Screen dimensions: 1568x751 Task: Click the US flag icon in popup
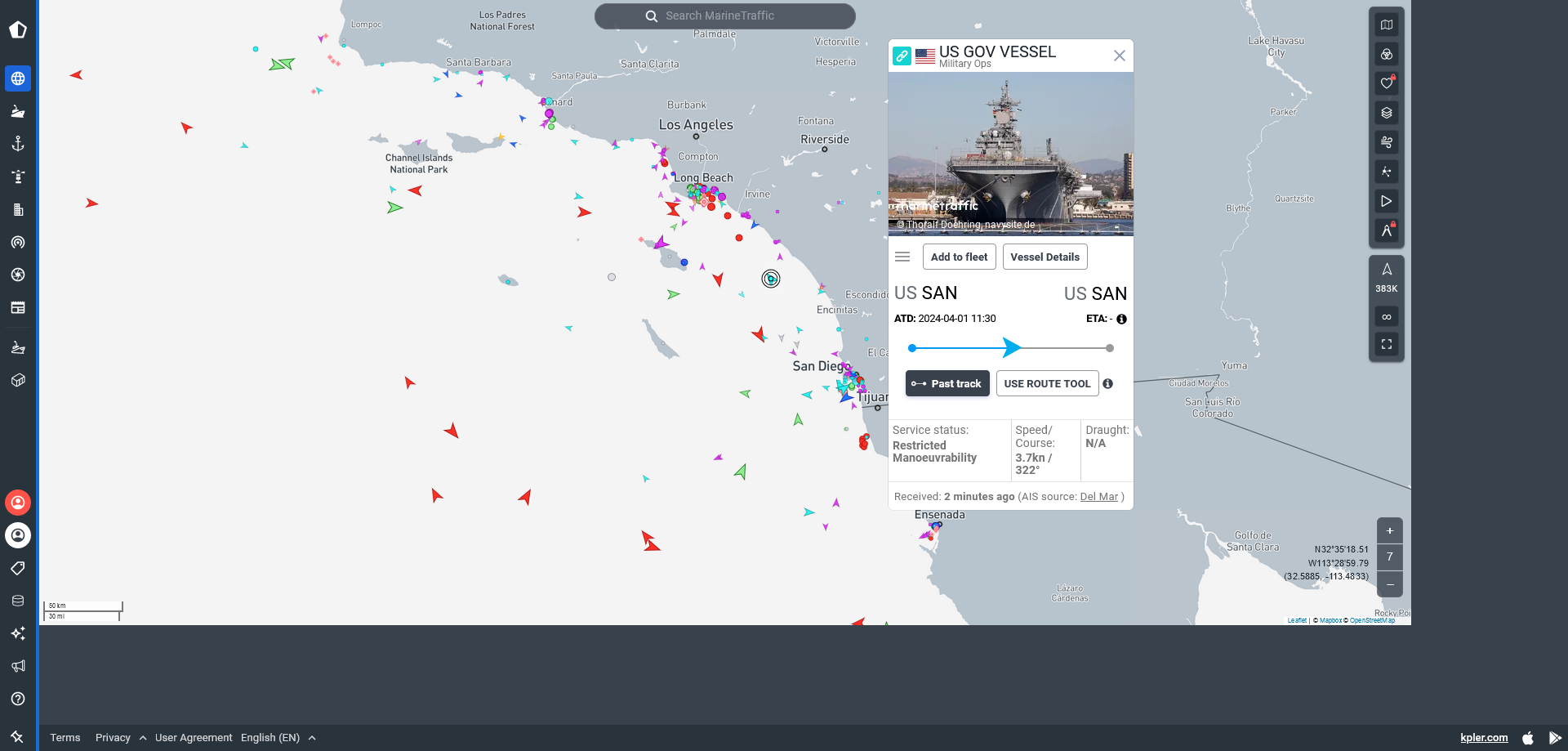(x=925, y=56)
